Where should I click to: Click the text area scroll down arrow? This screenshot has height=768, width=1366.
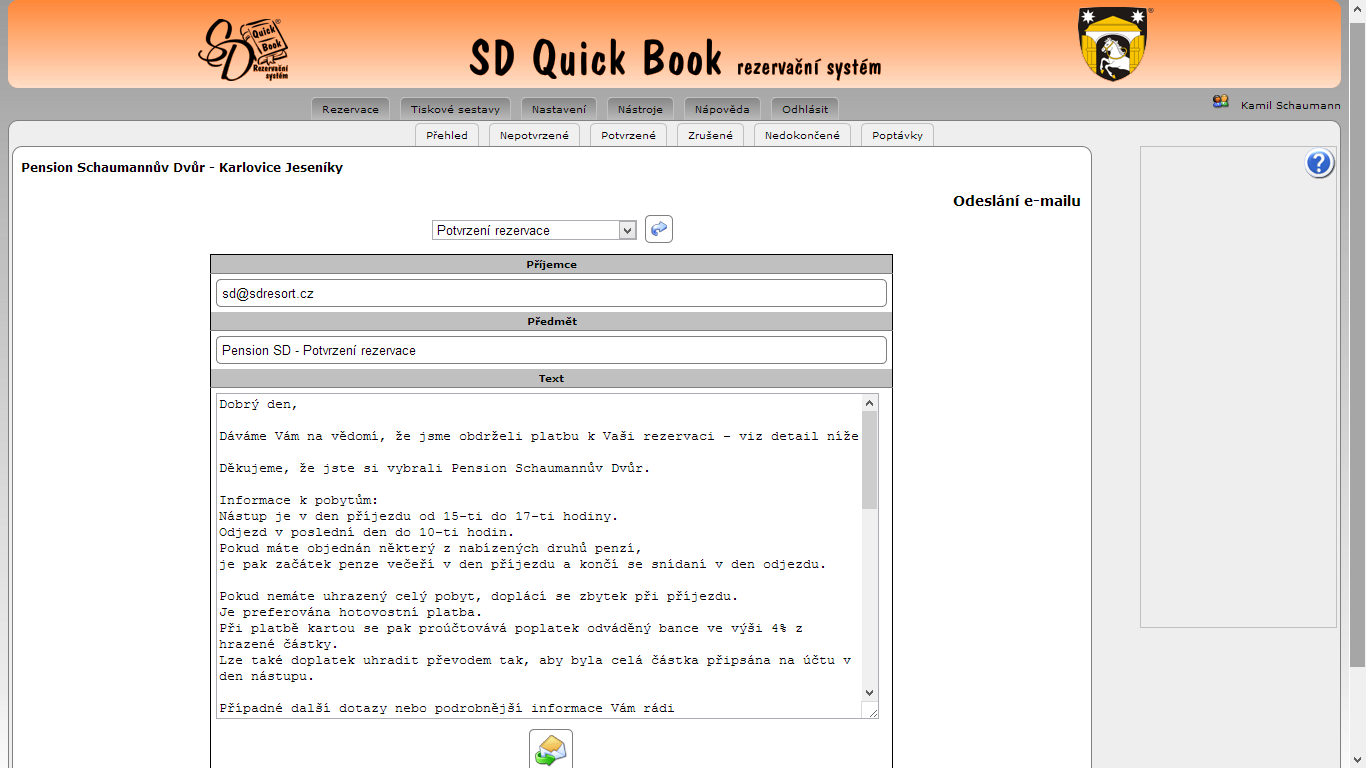click(x=869, y=692)
